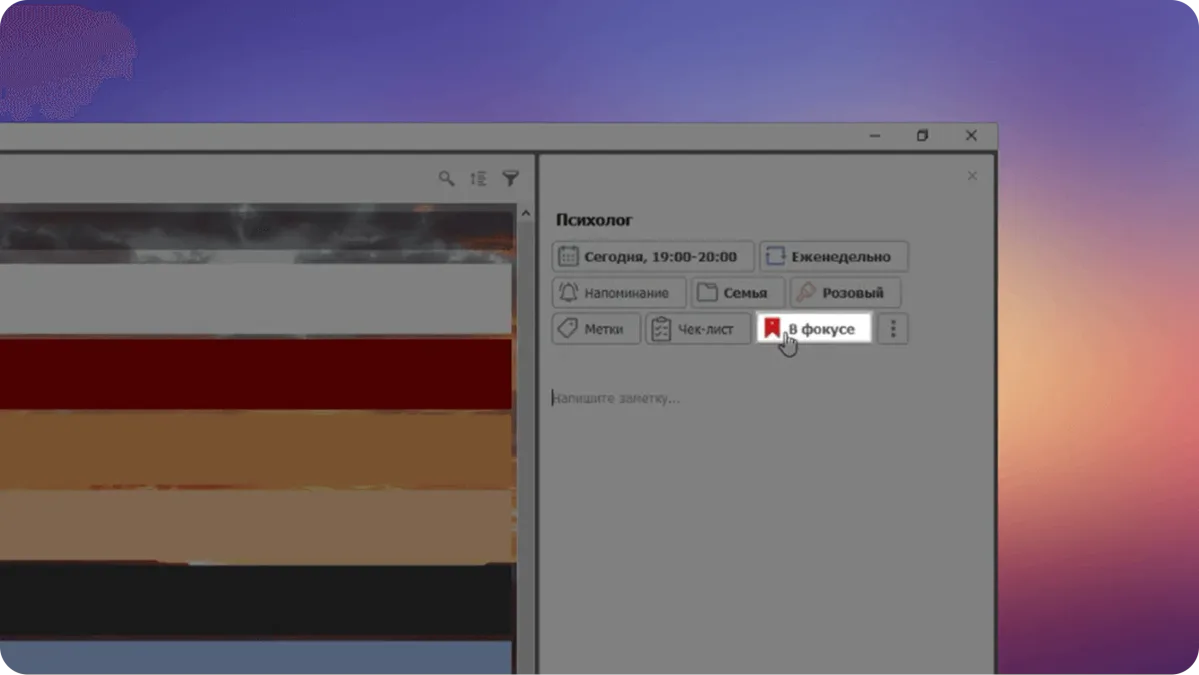Set a reminder via Напоминание bell
The width and height of the screenshot is (1199, 675).
[618, 293]
